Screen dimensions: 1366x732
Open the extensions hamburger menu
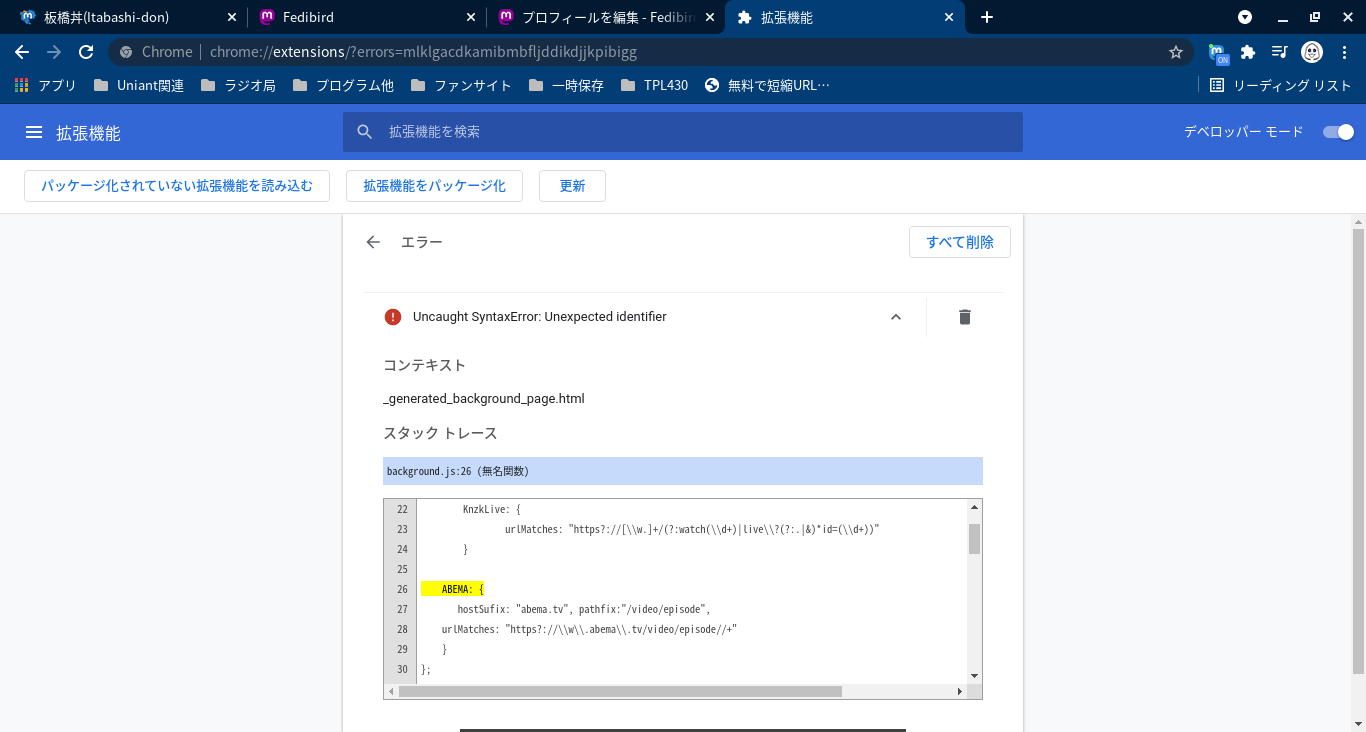pos(34,133)
